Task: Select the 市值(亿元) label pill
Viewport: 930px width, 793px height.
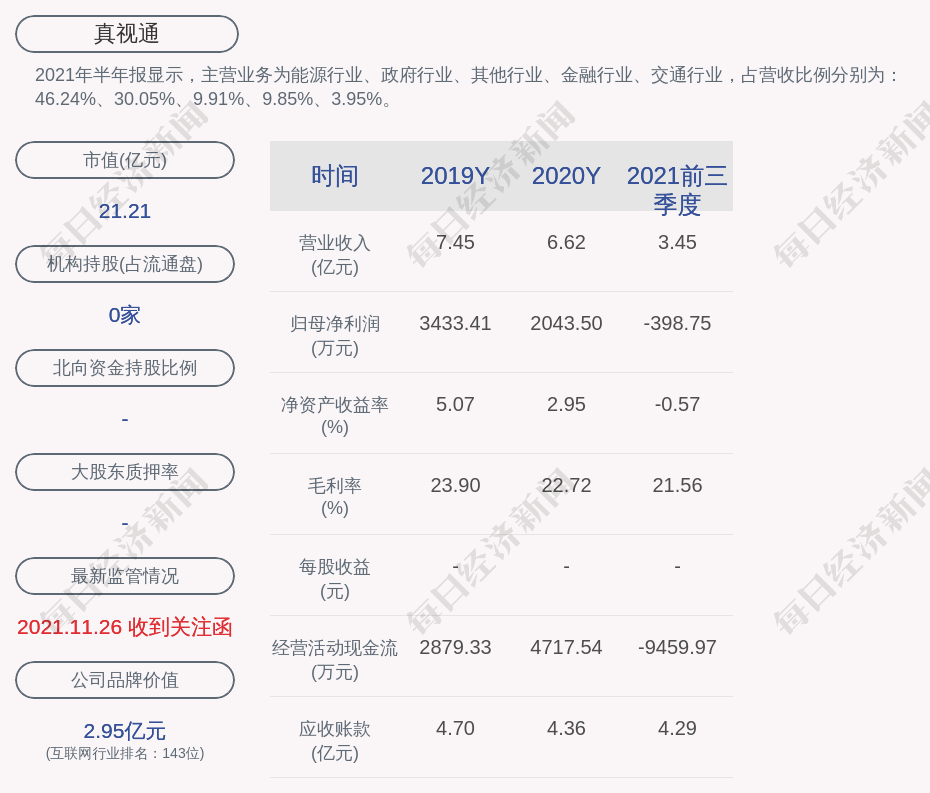Action: point(125,160)
